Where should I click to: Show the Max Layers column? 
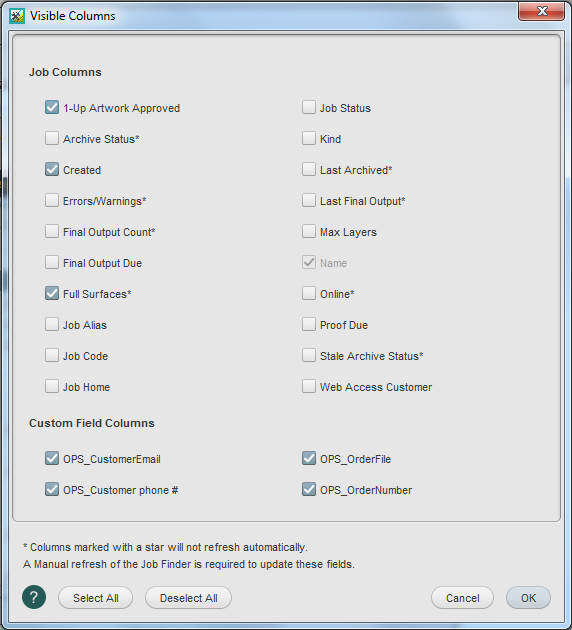[x=309, y=231]
